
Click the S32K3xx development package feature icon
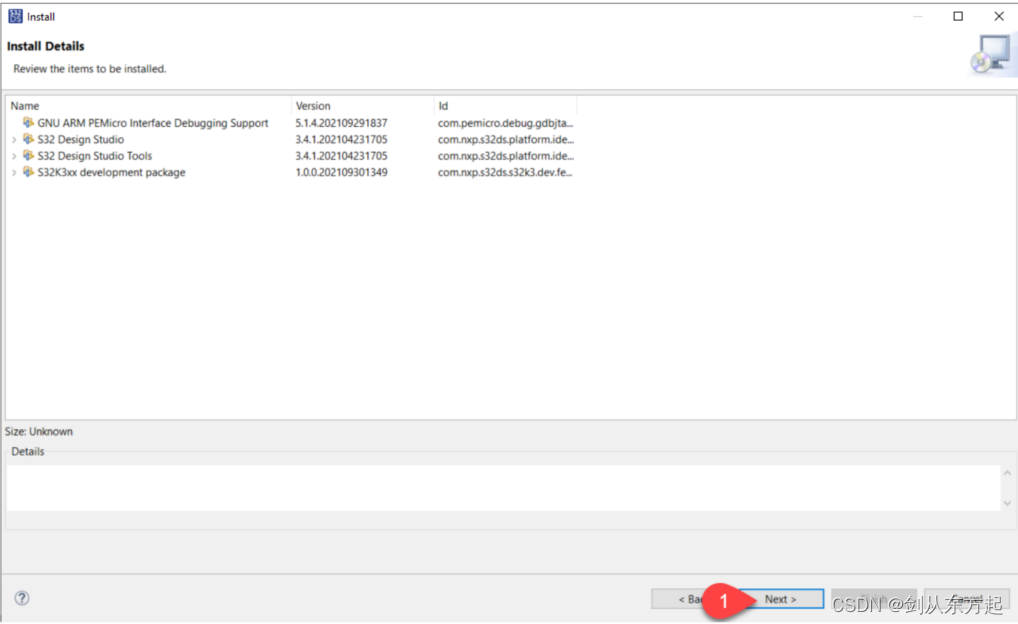coord(29,172)
